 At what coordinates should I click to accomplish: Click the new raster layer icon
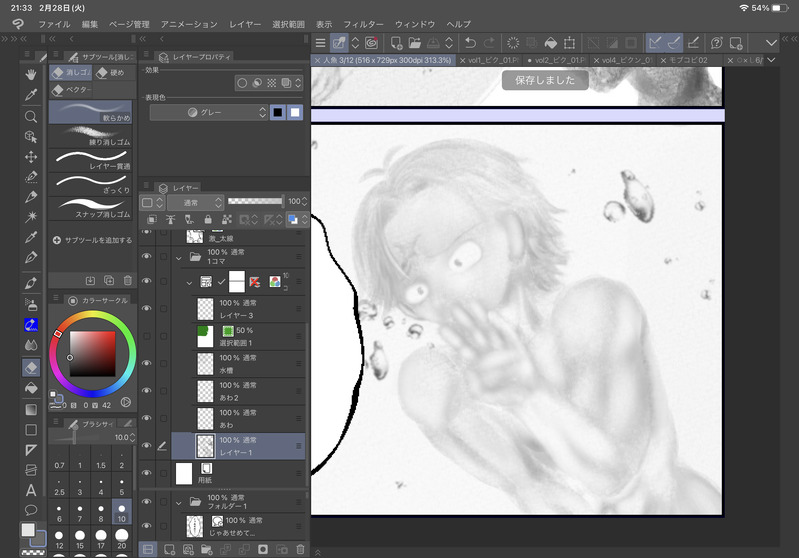(169, 549)
